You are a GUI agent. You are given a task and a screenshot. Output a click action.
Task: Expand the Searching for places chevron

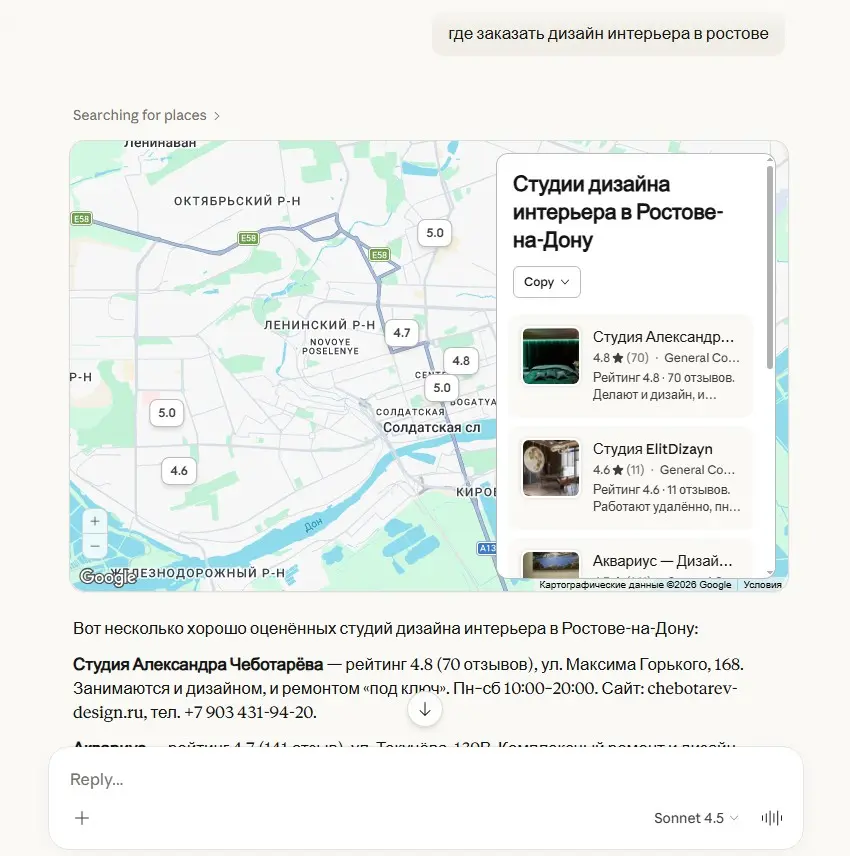click(217, 116)
